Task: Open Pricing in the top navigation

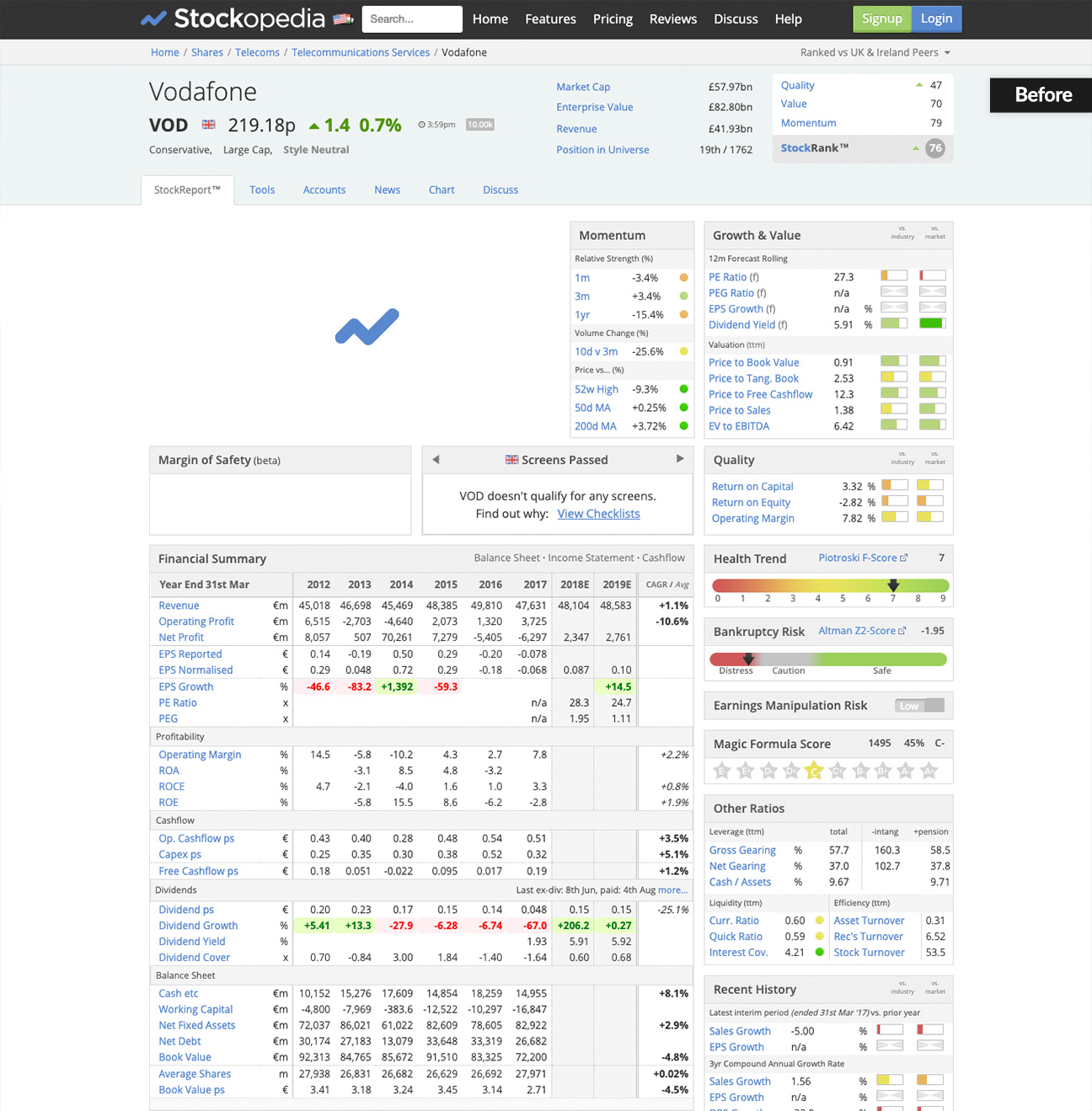Action: point(613,19)
